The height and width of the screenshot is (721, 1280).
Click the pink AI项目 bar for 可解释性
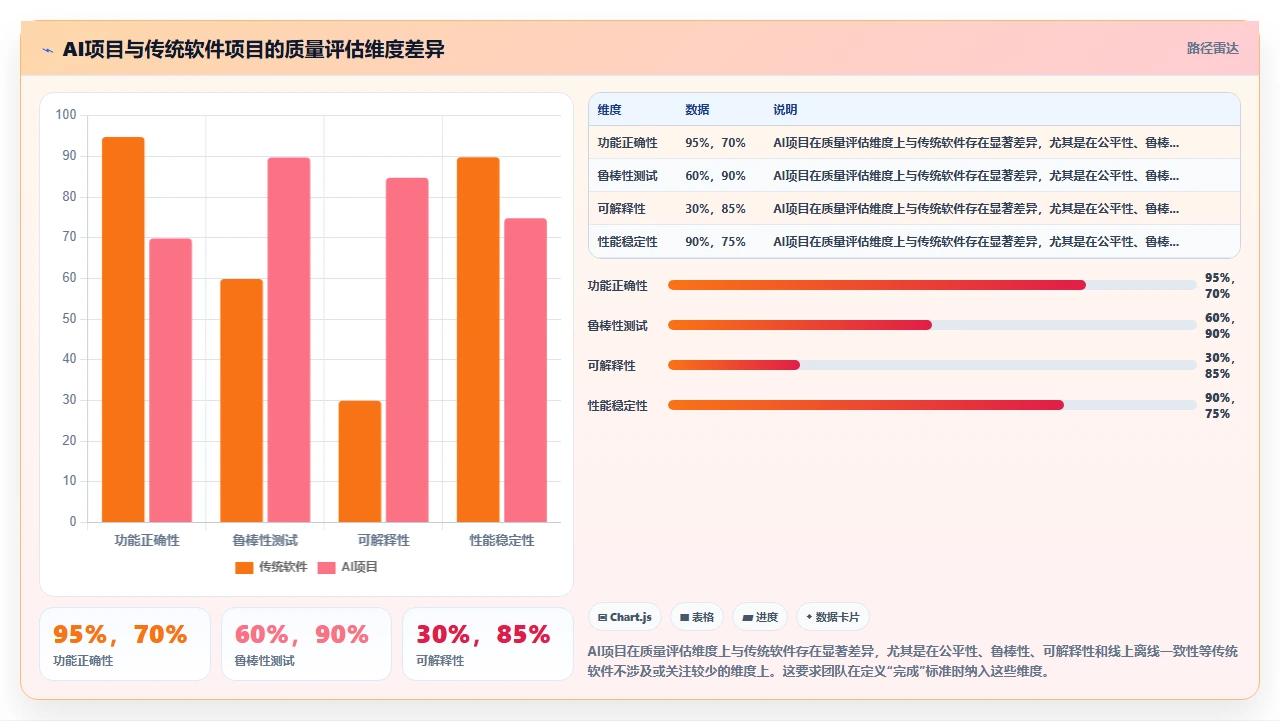pos(407,350)
